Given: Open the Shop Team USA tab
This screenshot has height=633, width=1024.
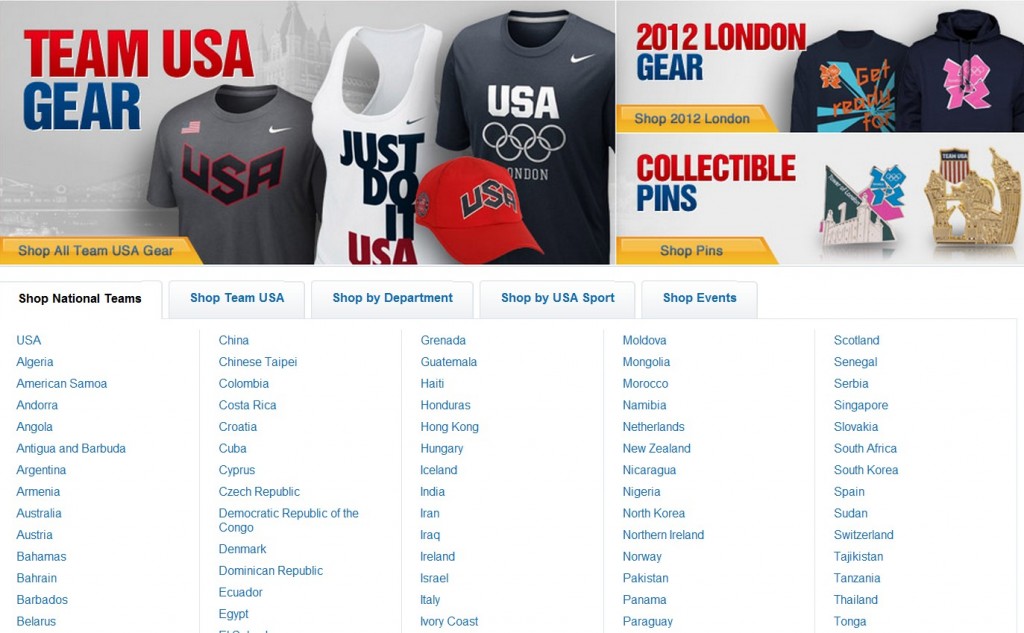Looking at the screenshot, I should (237, 299).
